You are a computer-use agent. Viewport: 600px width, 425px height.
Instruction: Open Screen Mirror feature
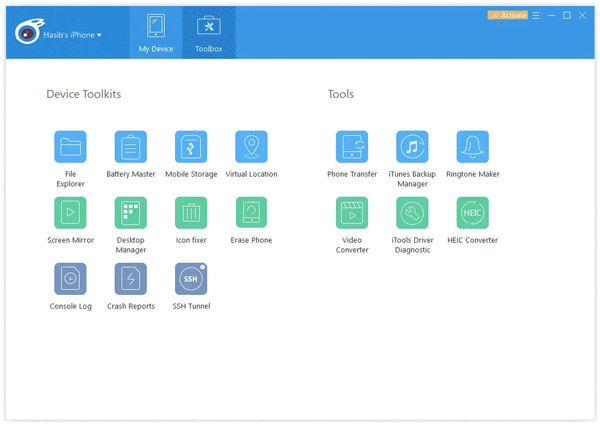click(70, 213)
